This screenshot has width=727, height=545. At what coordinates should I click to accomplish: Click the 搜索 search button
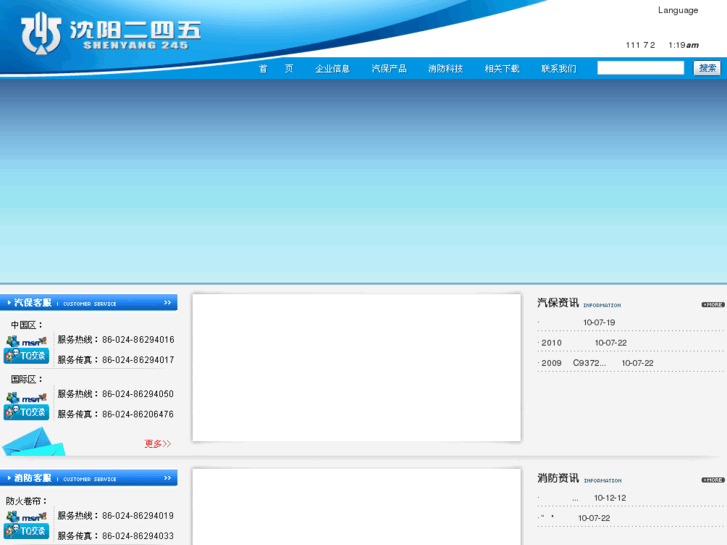coord(707,68)
